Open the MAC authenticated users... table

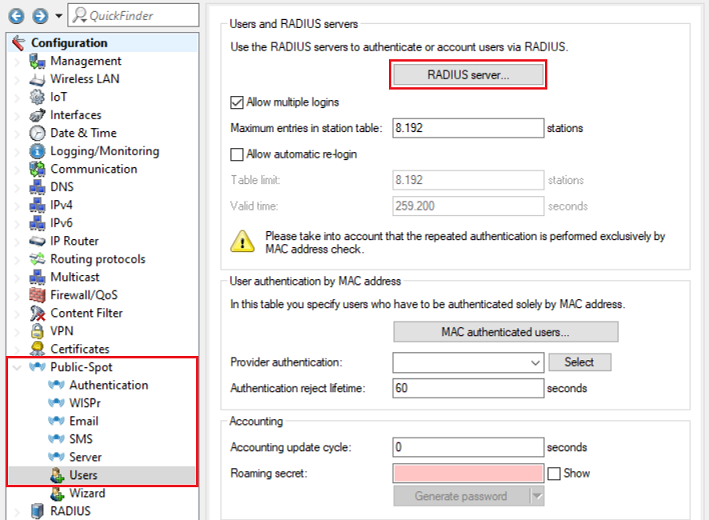click(x=505, y=332)
